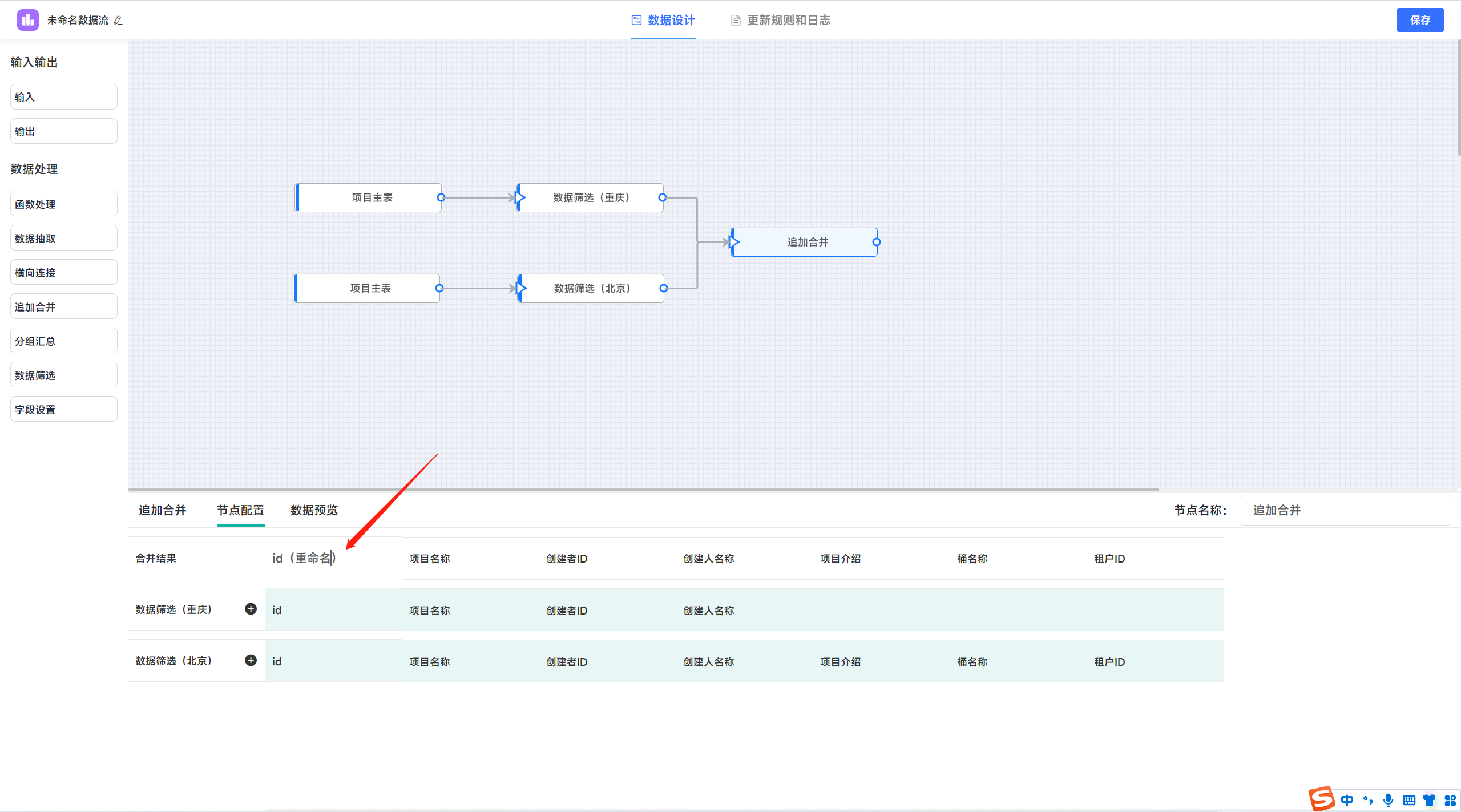
Task: Click 创建者ID header in 合并结果 row
Action: [x=607, y=559]
